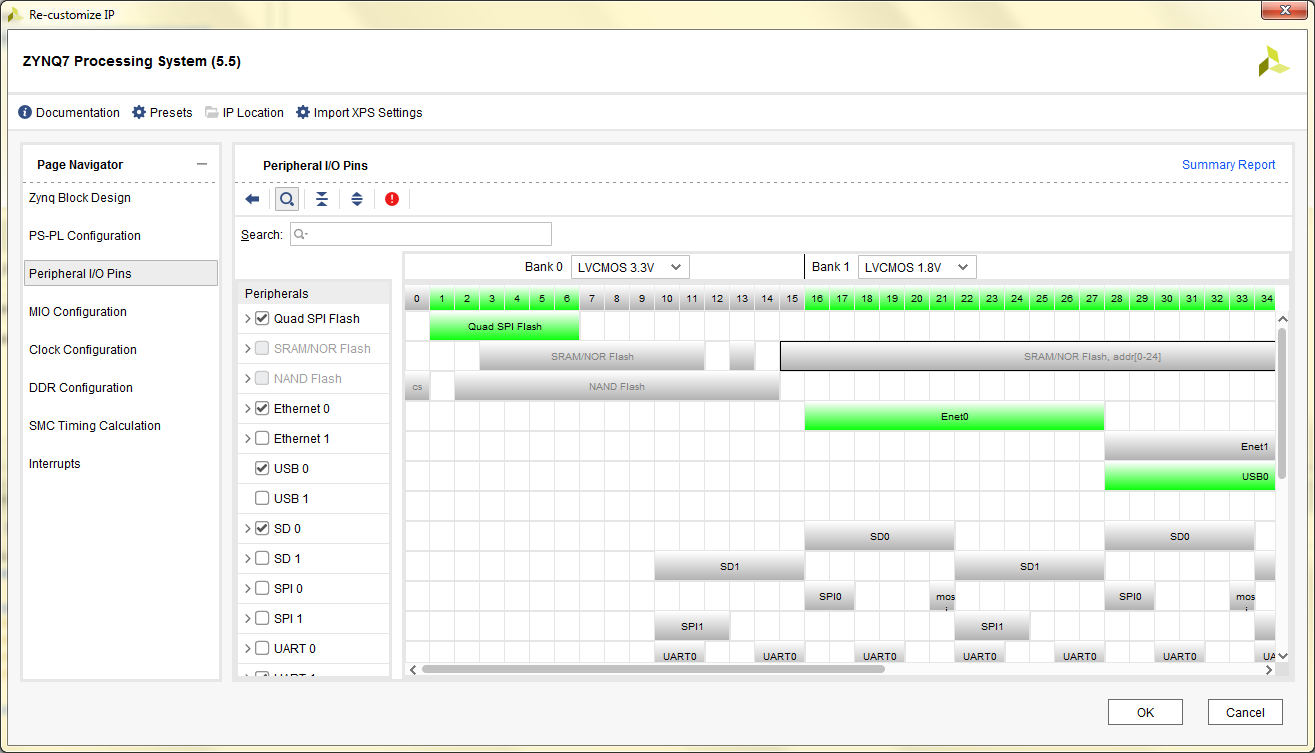This screenshot has width=1315, height=753.
Task: Click the Peripherals column heading
Action: (x=277, y=294)
